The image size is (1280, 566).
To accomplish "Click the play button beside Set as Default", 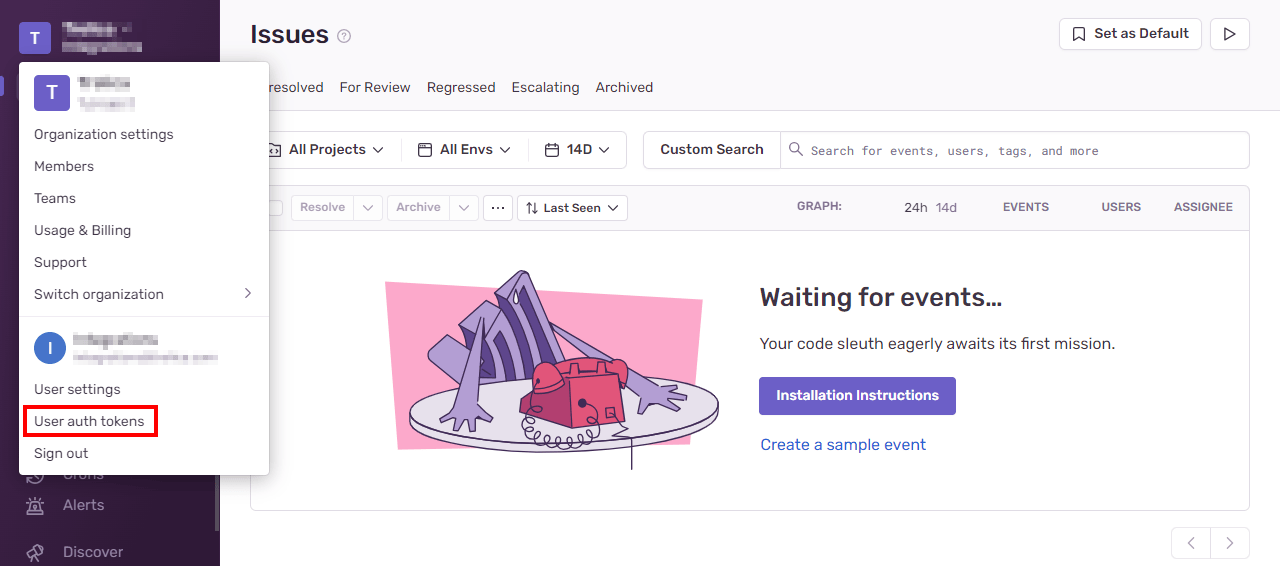I will click(x=1229, y=33).
